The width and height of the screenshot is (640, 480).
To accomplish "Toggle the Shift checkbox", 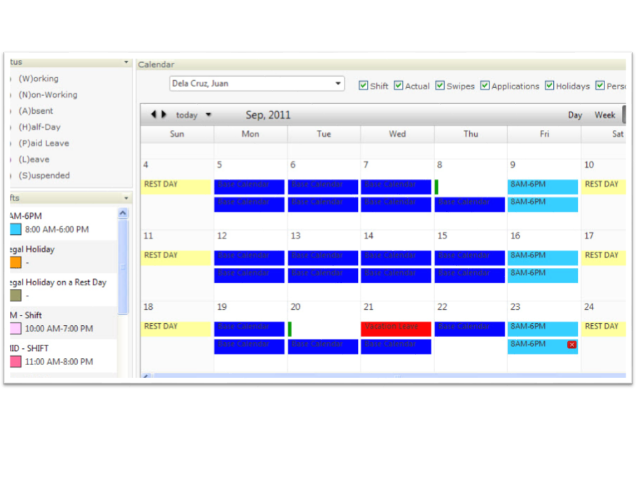I will coord(364,86).
